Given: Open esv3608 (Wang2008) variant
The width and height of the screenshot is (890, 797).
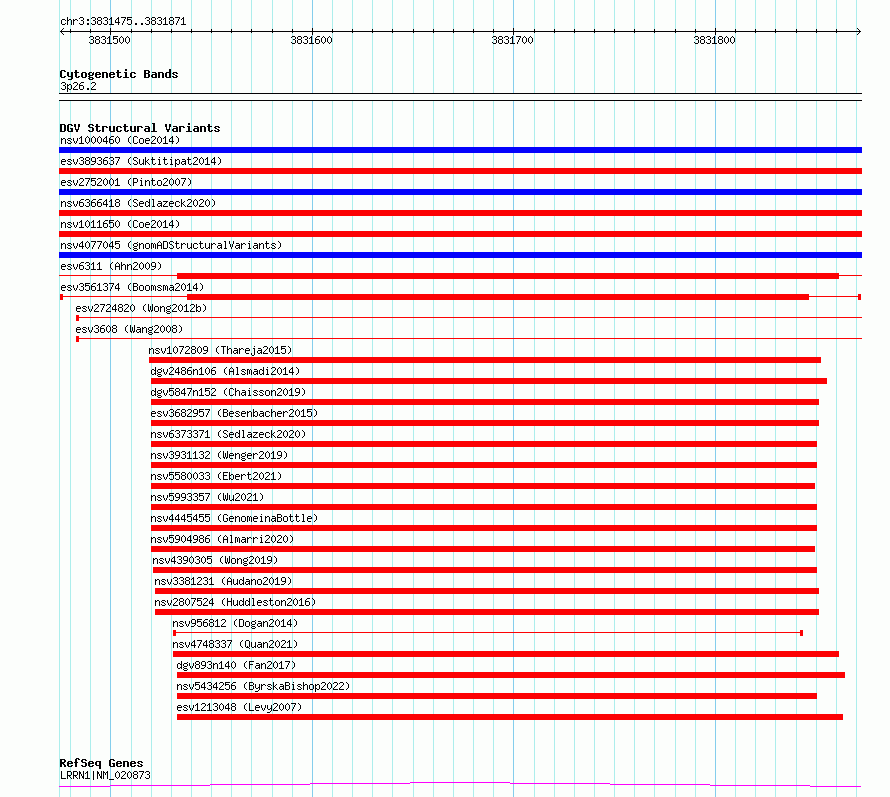Looking at the screenshot, I should [129, 329].
